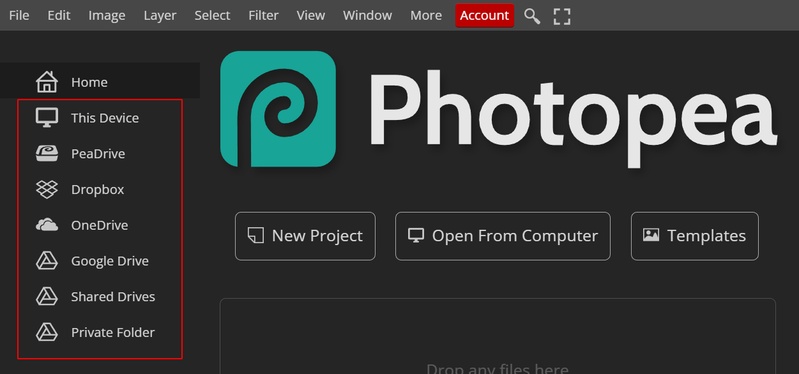799x374 pixels.
Task: Open the Image menu
Action: (107, 15)
